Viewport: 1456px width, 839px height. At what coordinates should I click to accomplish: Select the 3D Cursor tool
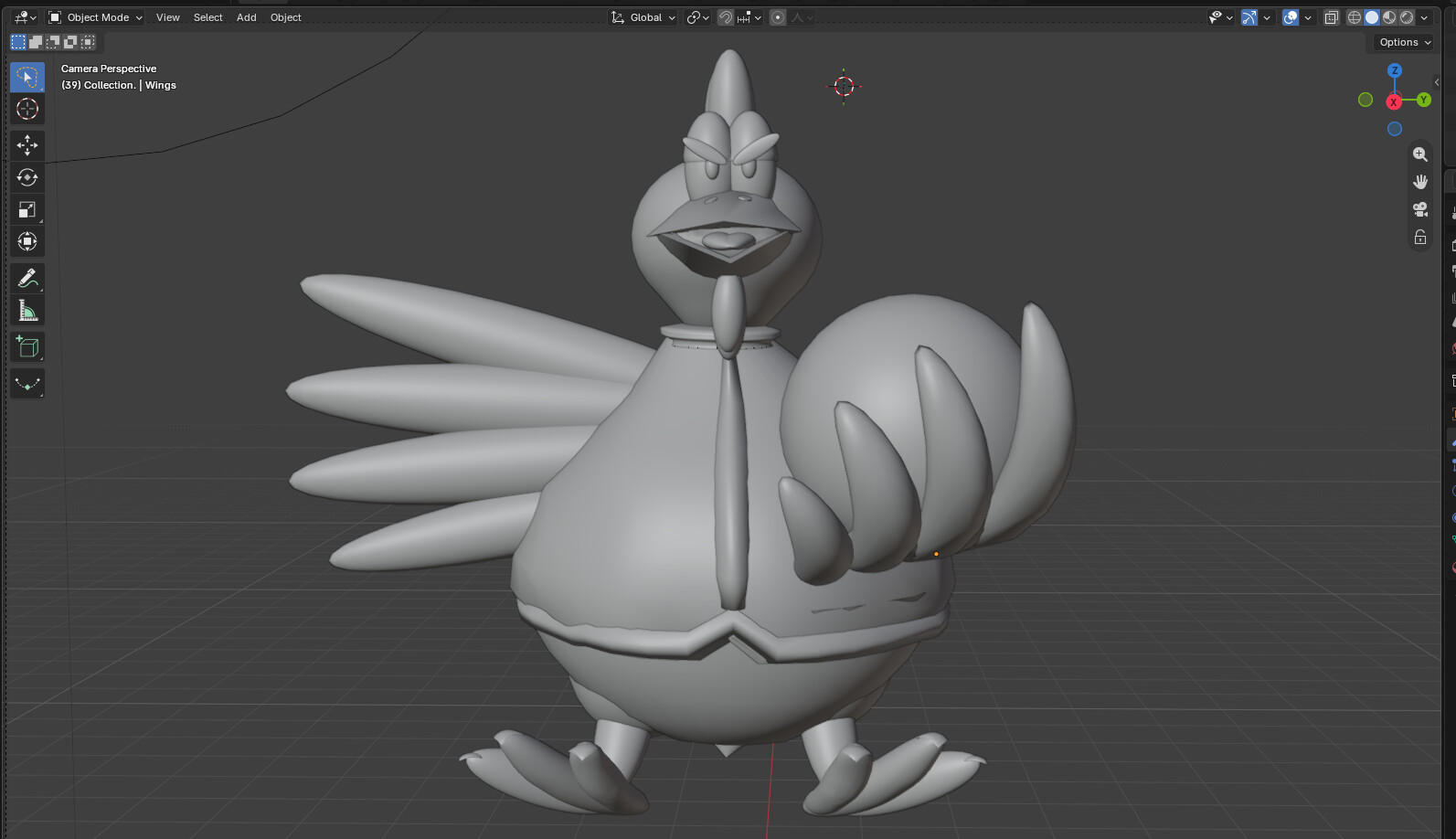click(27, 109)
